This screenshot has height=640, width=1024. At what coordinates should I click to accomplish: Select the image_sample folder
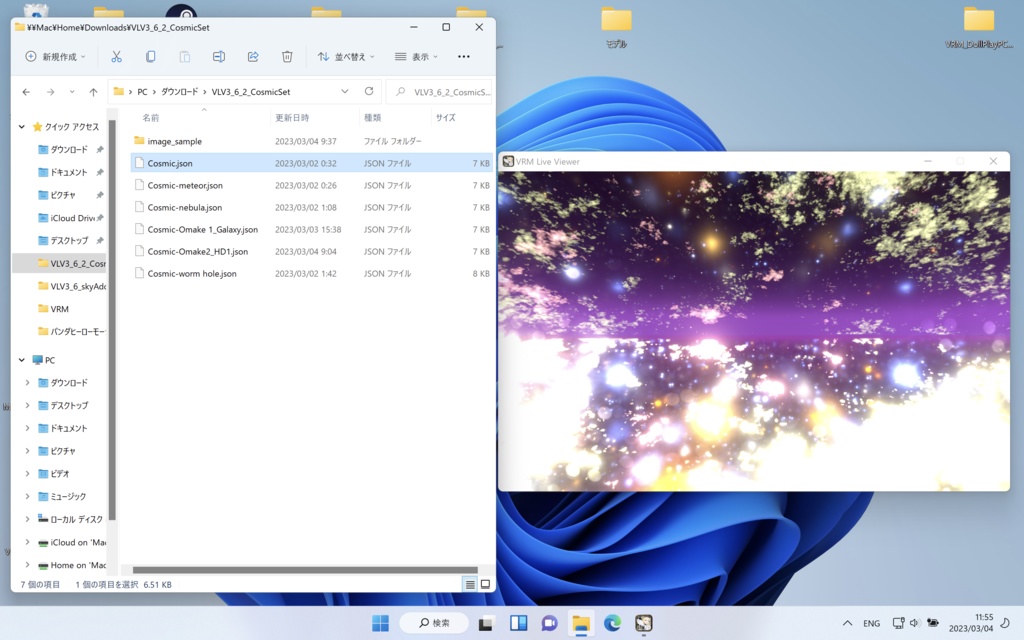tap(312, 141)
